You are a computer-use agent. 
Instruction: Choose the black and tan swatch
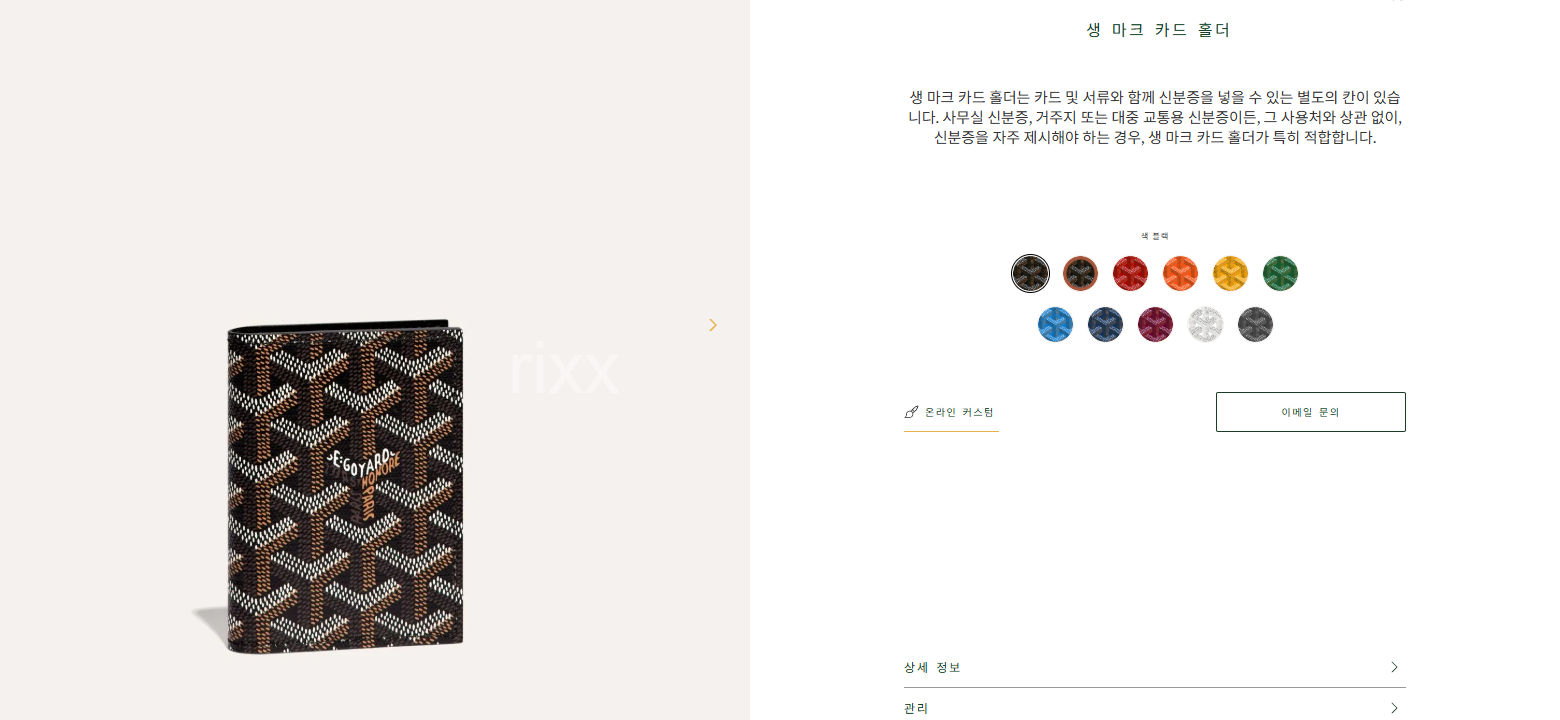click(x=1080, y=273)
